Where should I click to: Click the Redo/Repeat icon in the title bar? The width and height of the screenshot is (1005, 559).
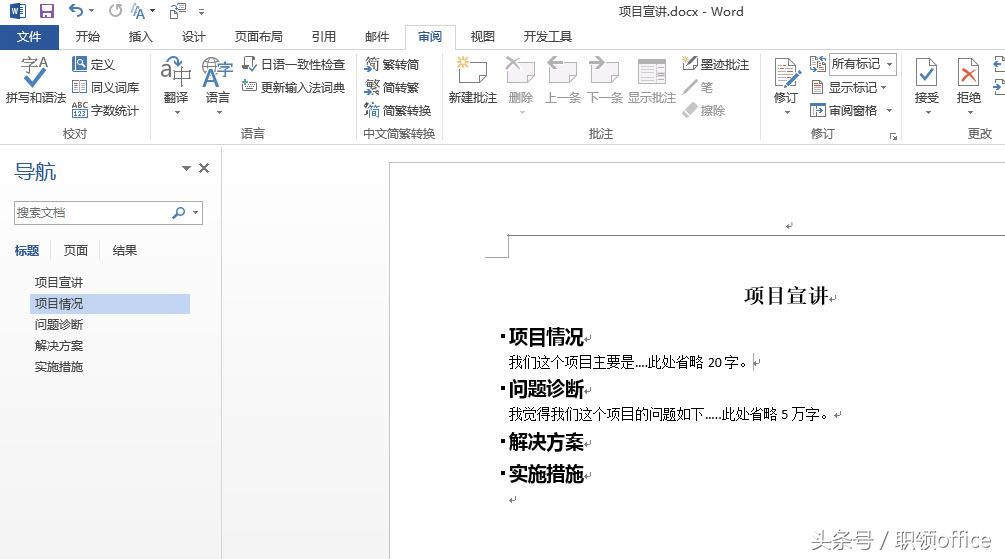tap(115, 11)
